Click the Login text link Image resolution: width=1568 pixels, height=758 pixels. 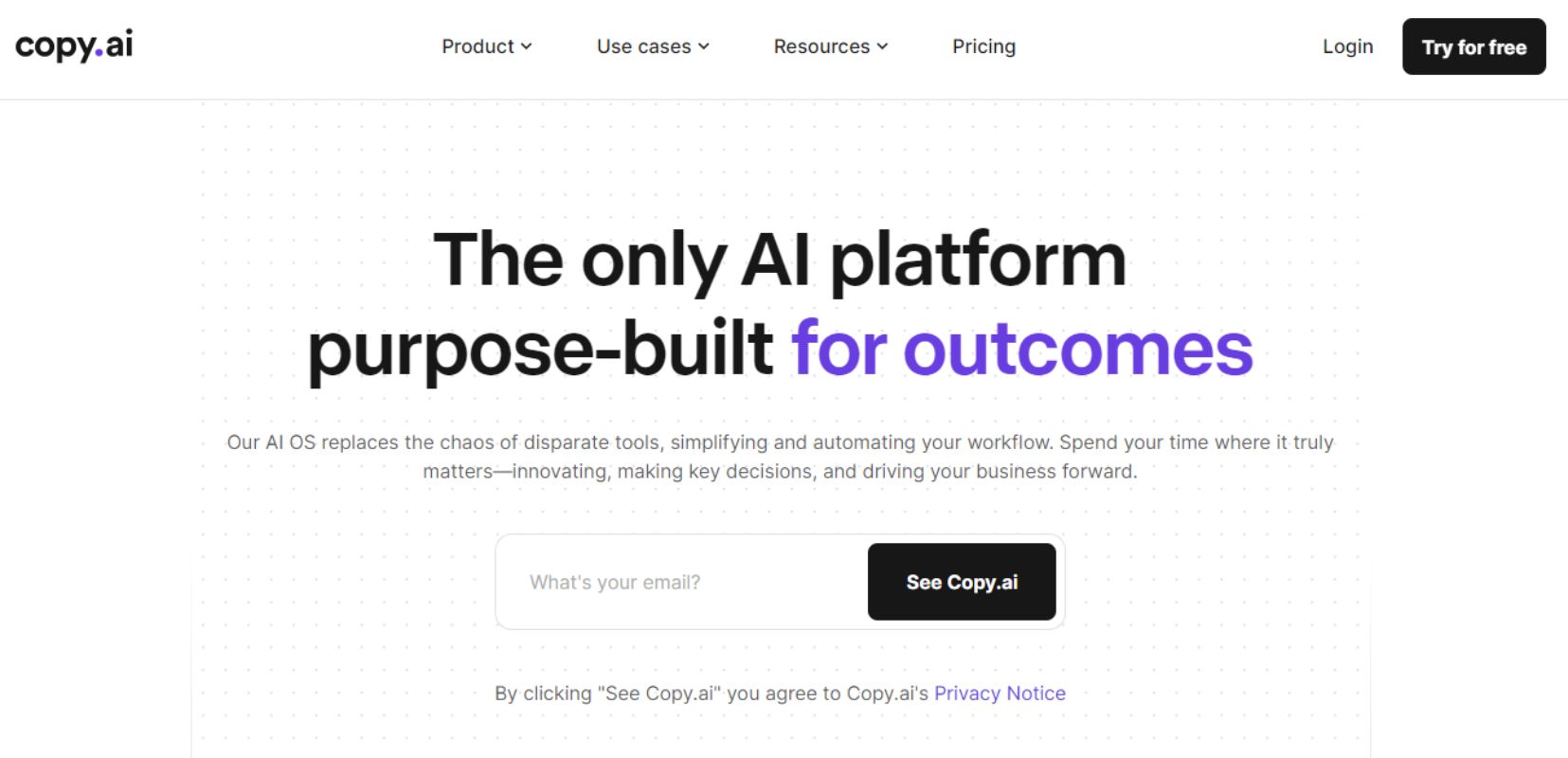tap(1347, 46)
